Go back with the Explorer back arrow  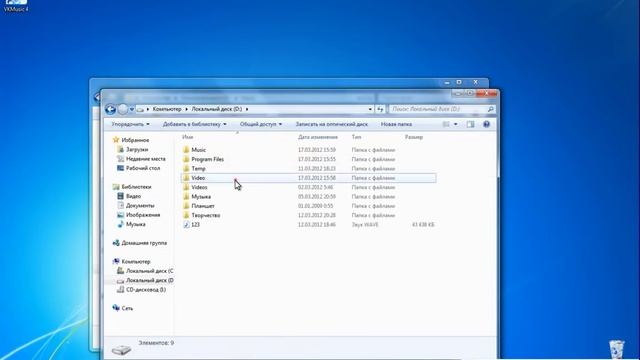tap(110, 109)
